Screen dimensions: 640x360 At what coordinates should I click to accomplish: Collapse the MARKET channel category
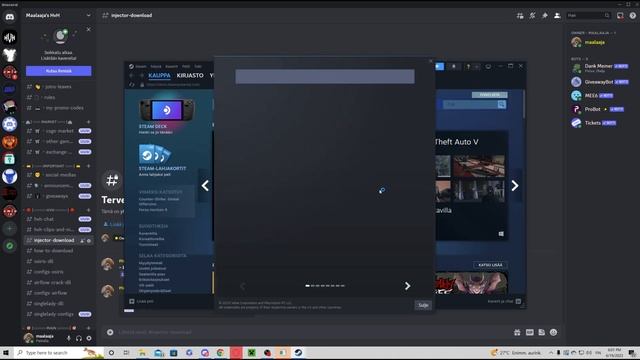49,122
